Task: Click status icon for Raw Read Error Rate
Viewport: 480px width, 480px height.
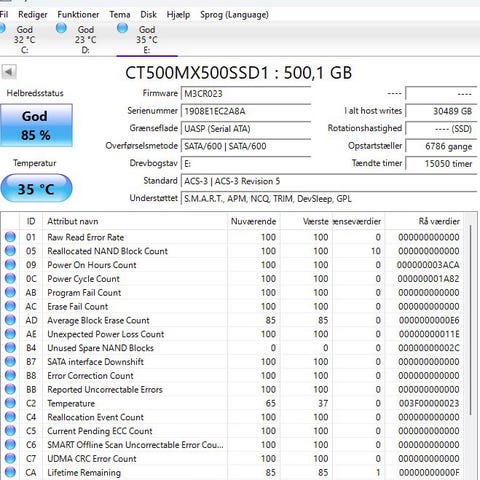Action: coord(10,237)
